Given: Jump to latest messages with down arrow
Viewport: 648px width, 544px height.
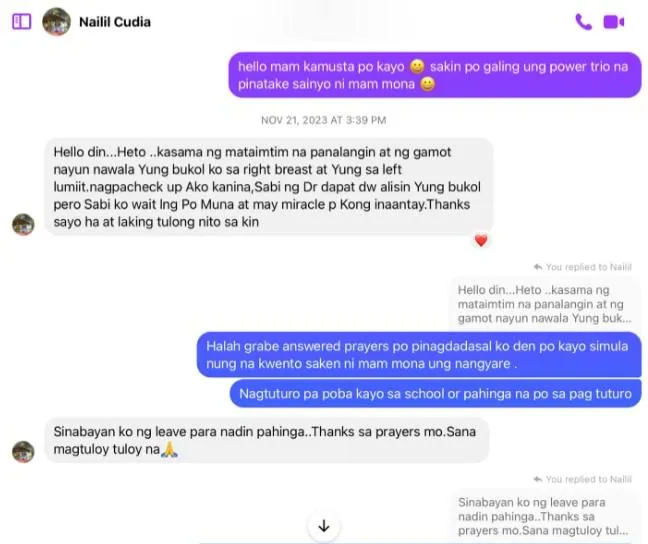Looking at the screenshot, I should click(324, 526).
